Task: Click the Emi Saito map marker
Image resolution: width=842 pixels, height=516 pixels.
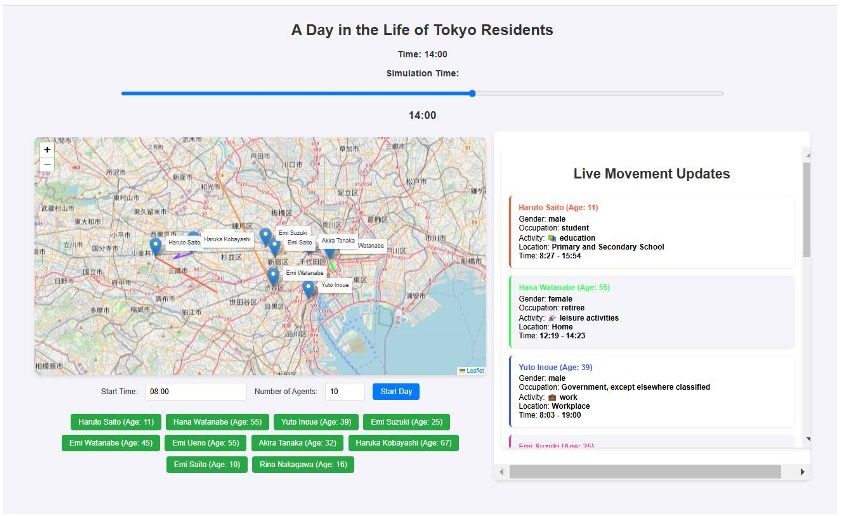Action: [x=275, y=247]
